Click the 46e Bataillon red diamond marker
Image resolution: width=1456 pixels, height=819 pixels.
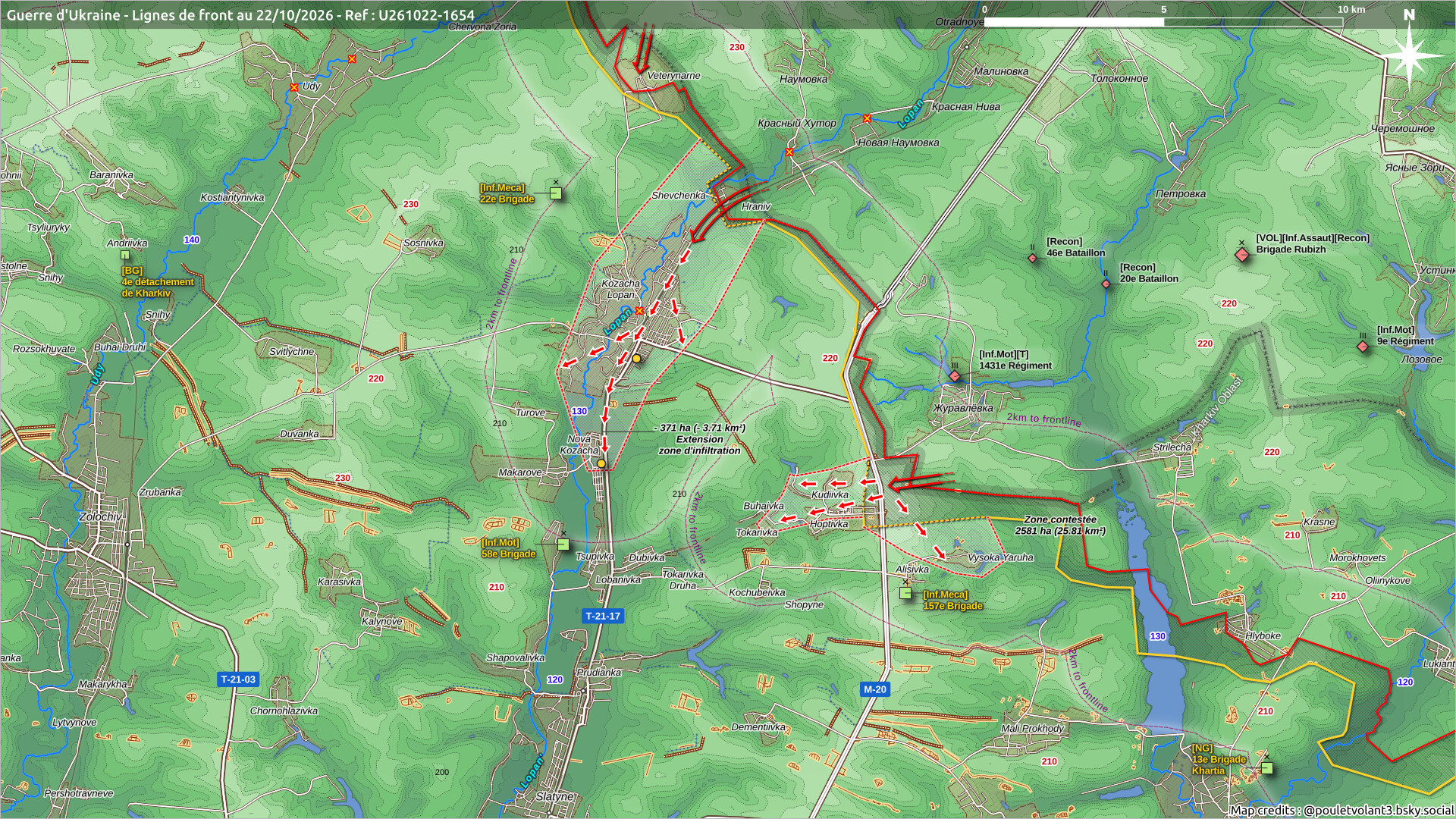point(1032,259)
